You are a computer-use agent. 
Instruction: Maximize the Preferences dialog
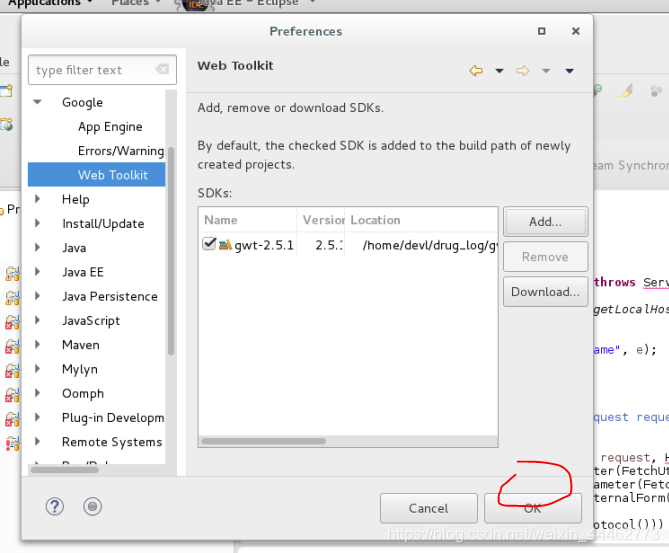pyautogui.click(x=541, y=31)
